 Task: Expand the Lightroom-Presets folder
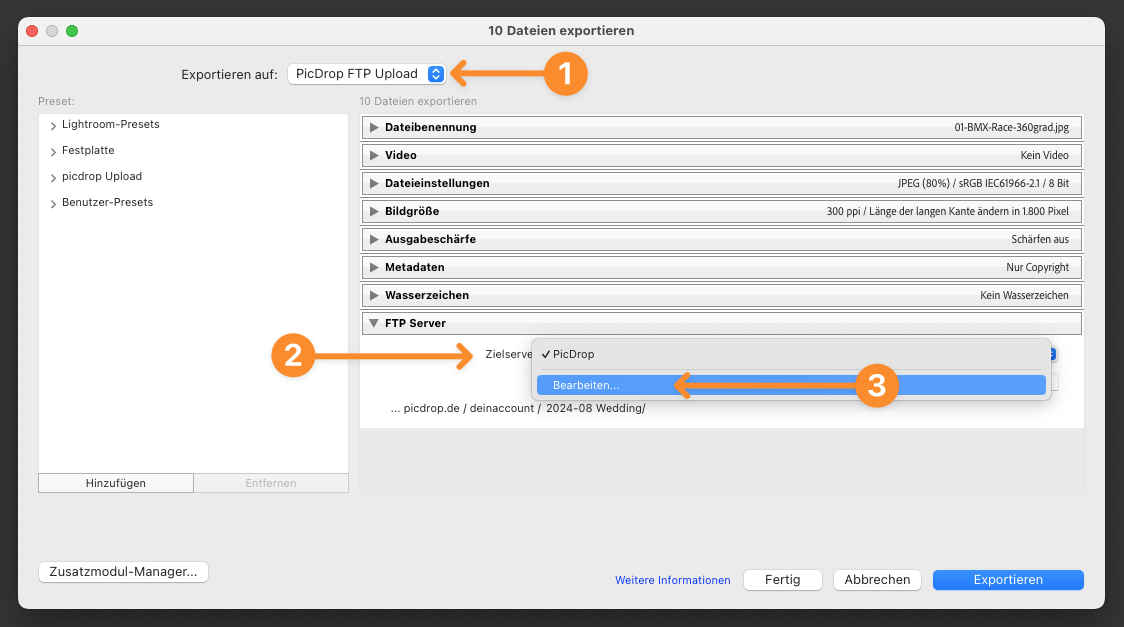(x=53, y=126)
